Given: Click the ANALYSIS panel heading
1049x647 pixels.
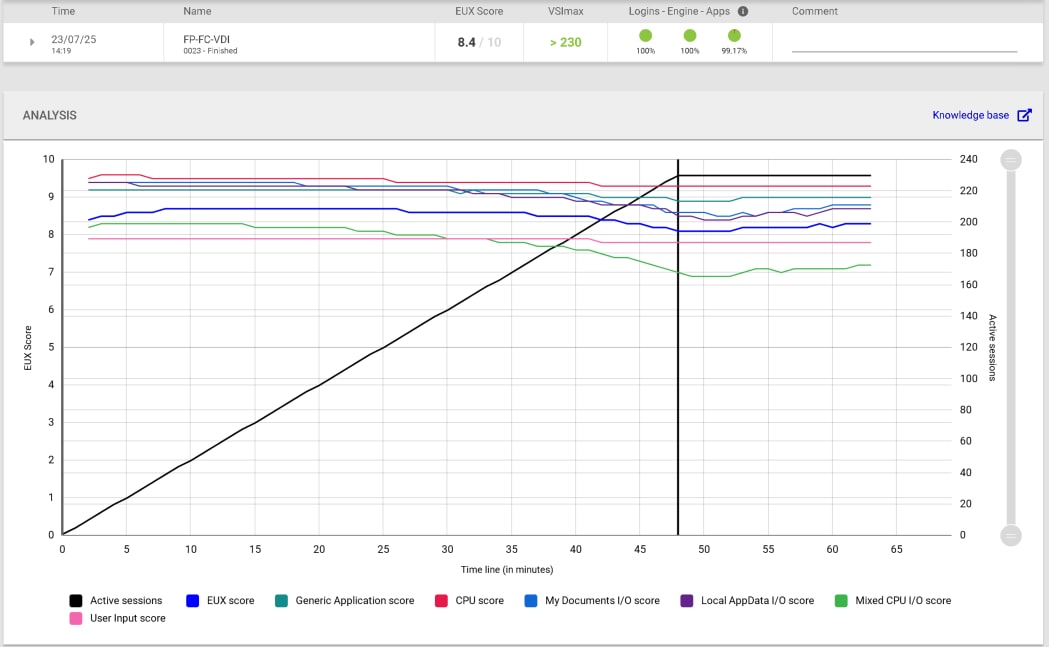Looking at the screenshot, I should (x=50, y=115).
